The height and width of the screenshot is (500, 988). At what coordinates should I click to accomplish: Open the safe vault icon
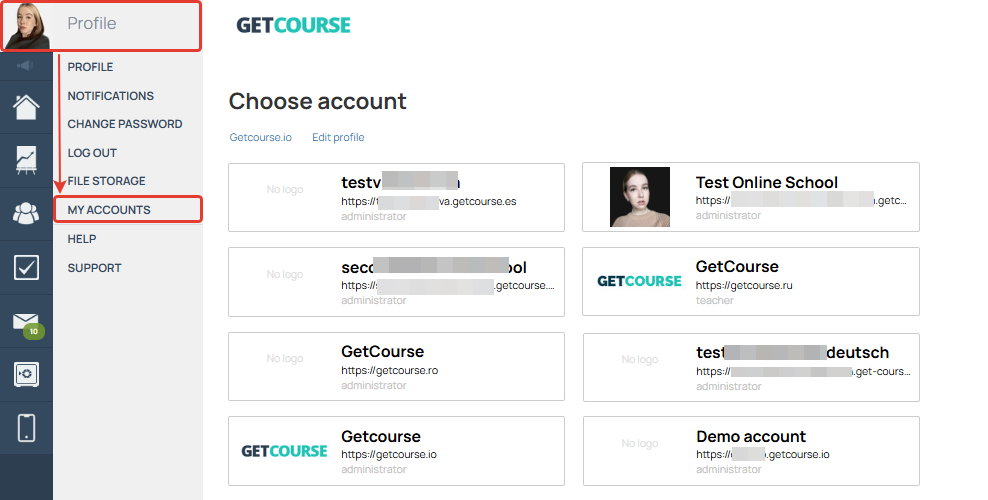26,375
